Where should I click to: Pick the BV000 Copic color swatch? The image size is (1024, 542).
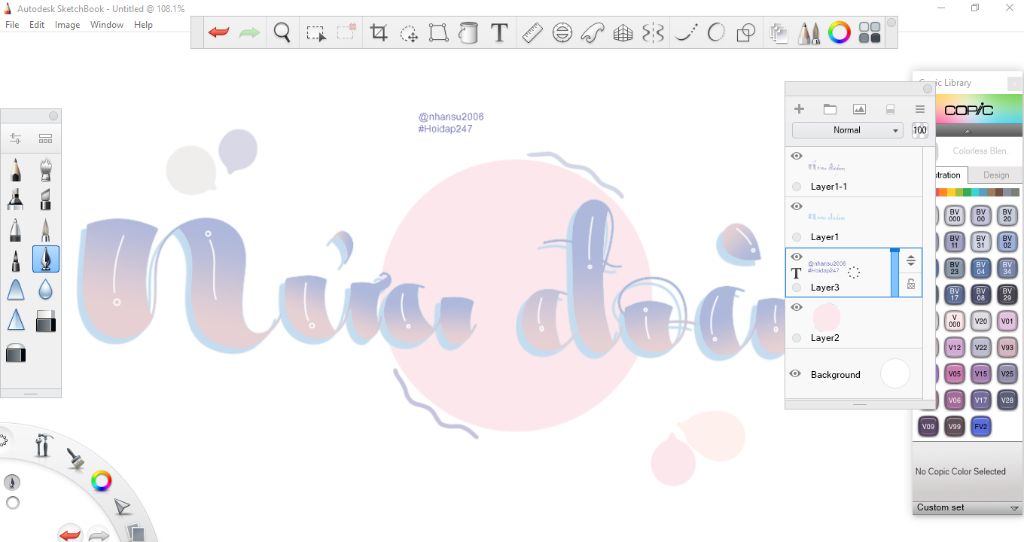tap(955, 215)
